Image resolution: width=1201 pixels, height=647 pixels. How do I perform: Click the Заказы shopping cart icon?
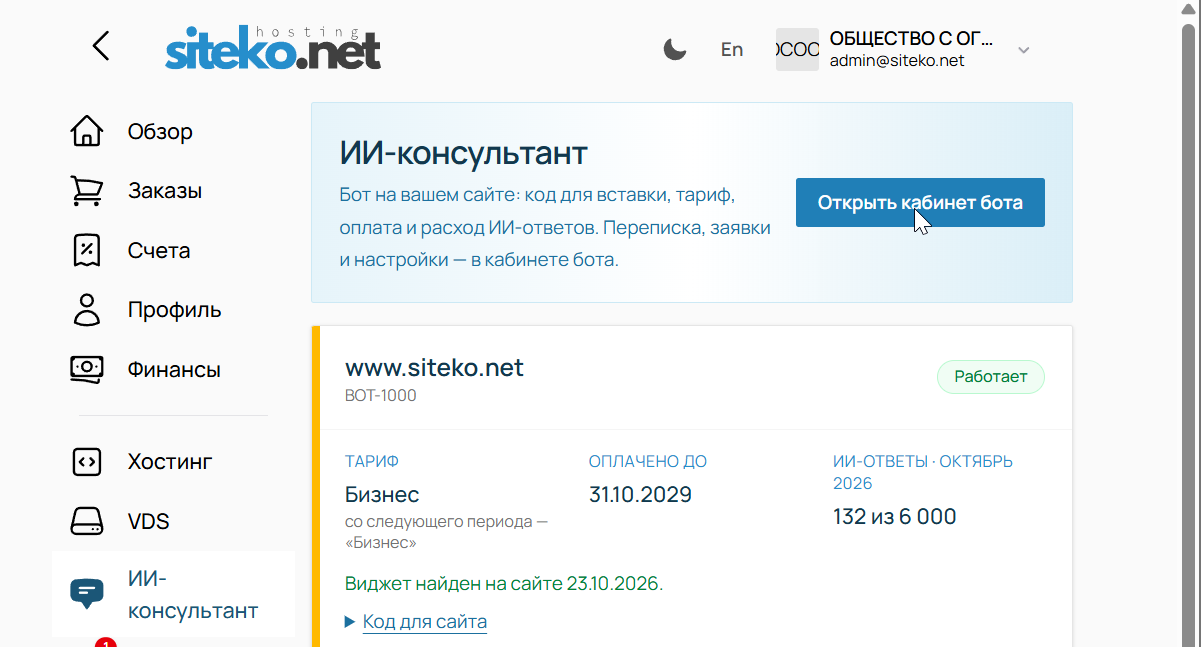(x=87, y=191)
